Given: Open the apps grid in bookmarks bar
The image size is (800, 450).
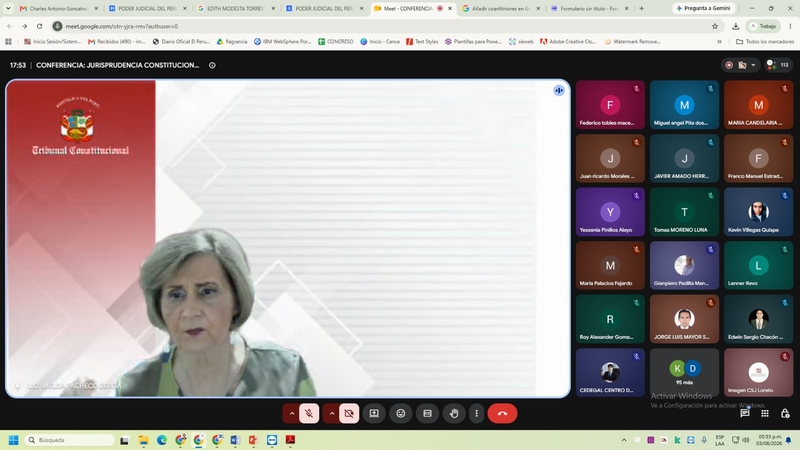Looking at the screenshot, I should [x=8, y=41].
